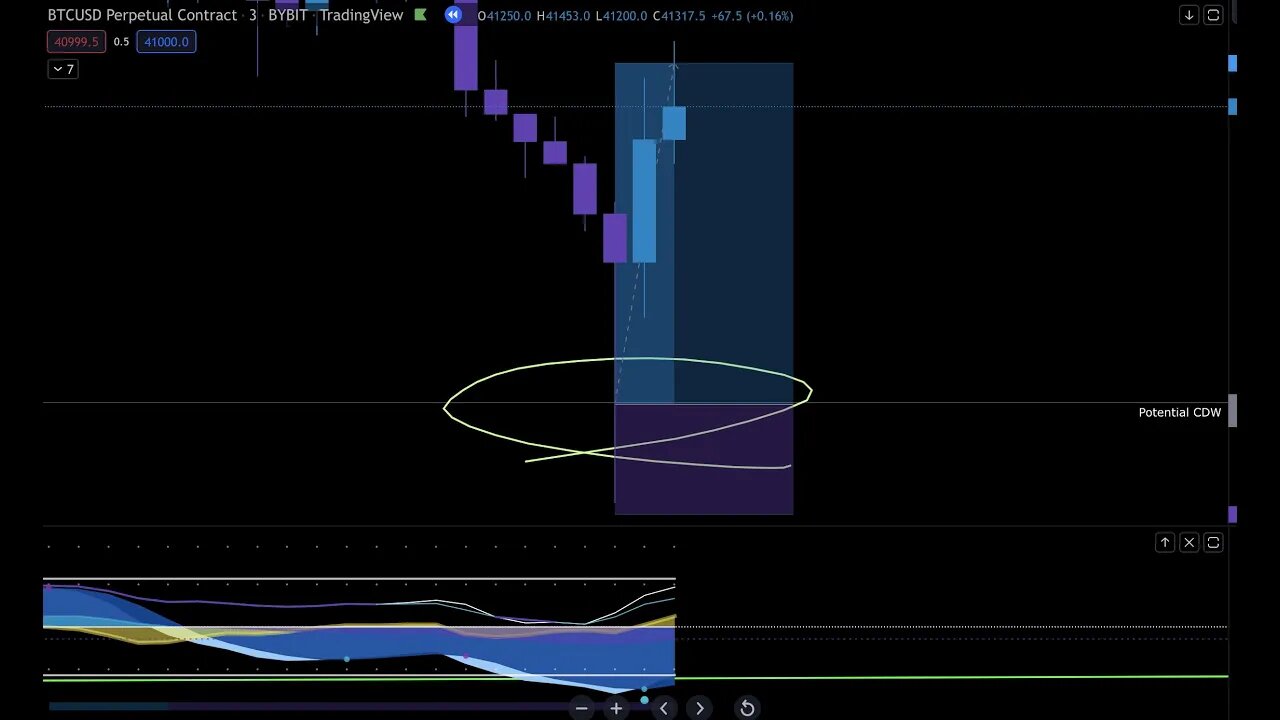Delete the indicator pane with X
The image size is (1280, 720).
point(1189,542)
